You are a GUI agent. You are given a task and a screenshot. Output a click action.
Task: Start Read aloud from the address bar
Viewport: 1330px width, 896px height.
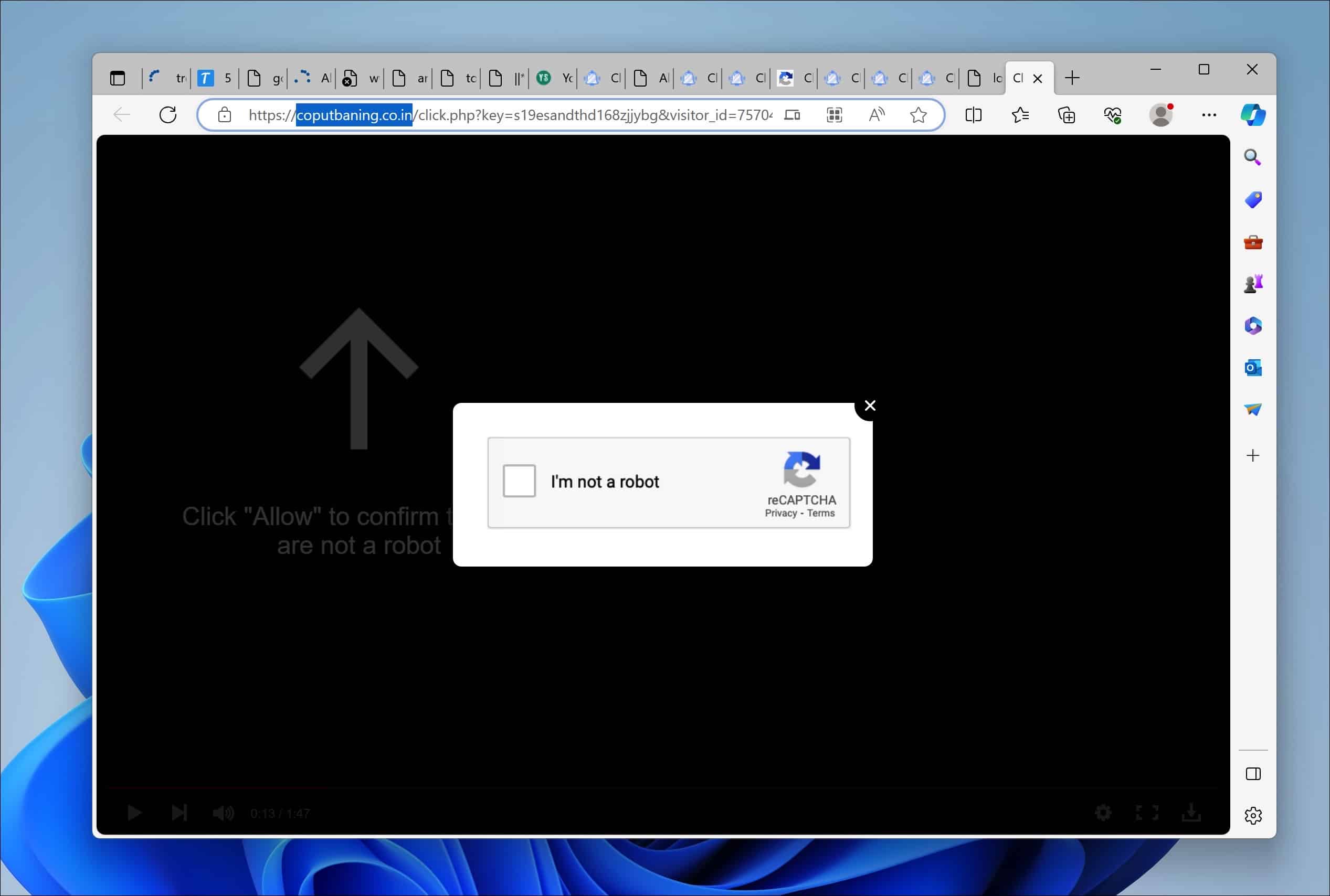876,115
